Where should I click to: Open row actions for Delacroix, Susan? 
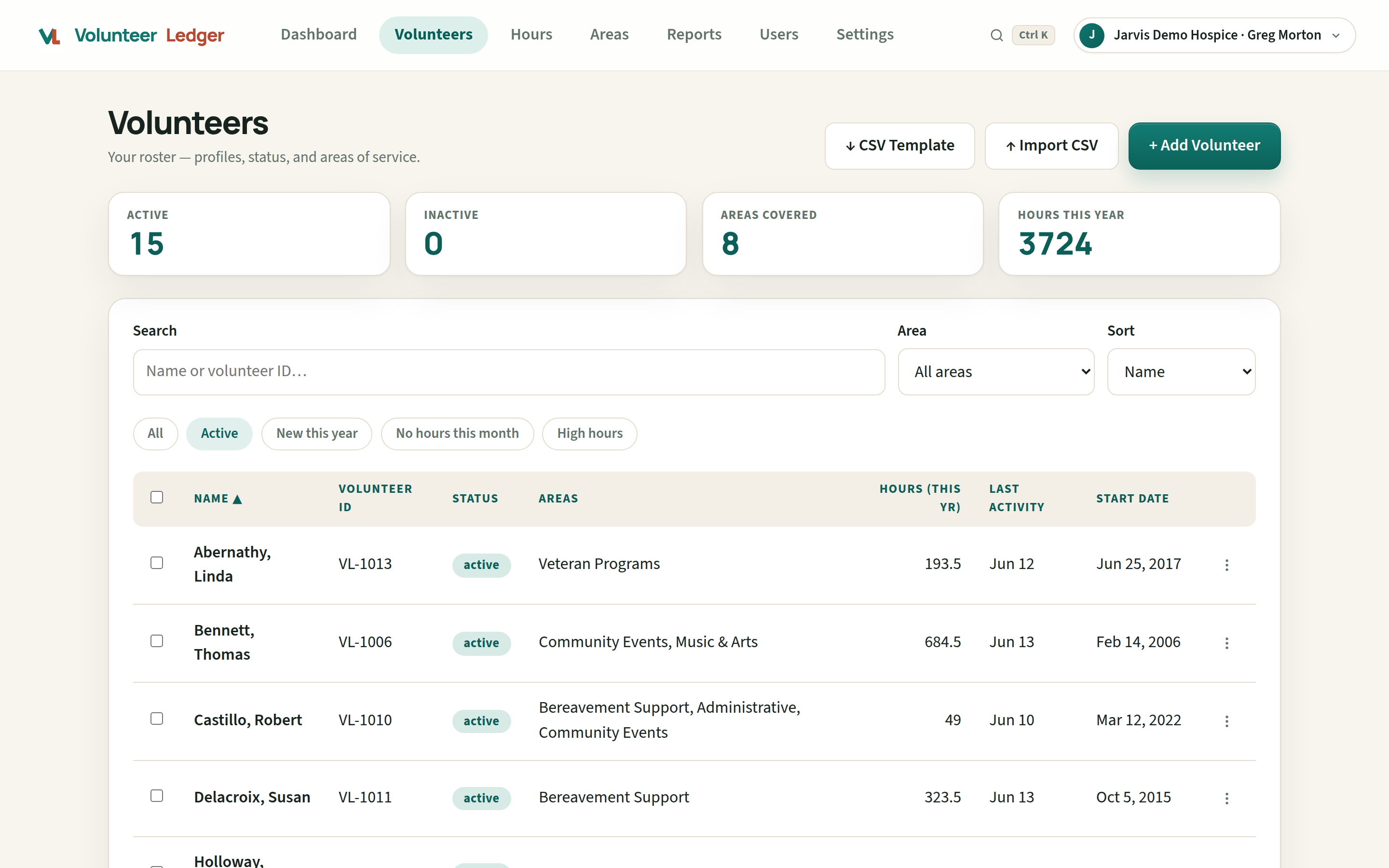click(x=1226, y=799)
